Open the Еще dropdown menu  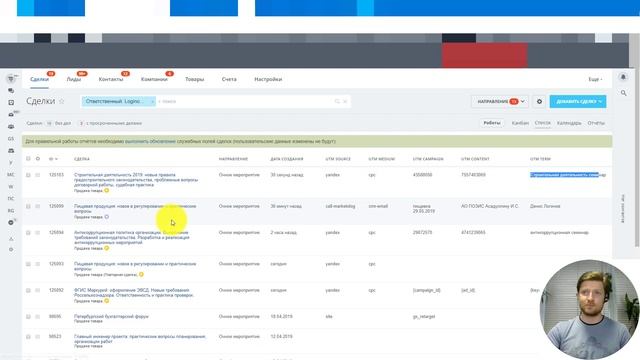tap(595, 79)
